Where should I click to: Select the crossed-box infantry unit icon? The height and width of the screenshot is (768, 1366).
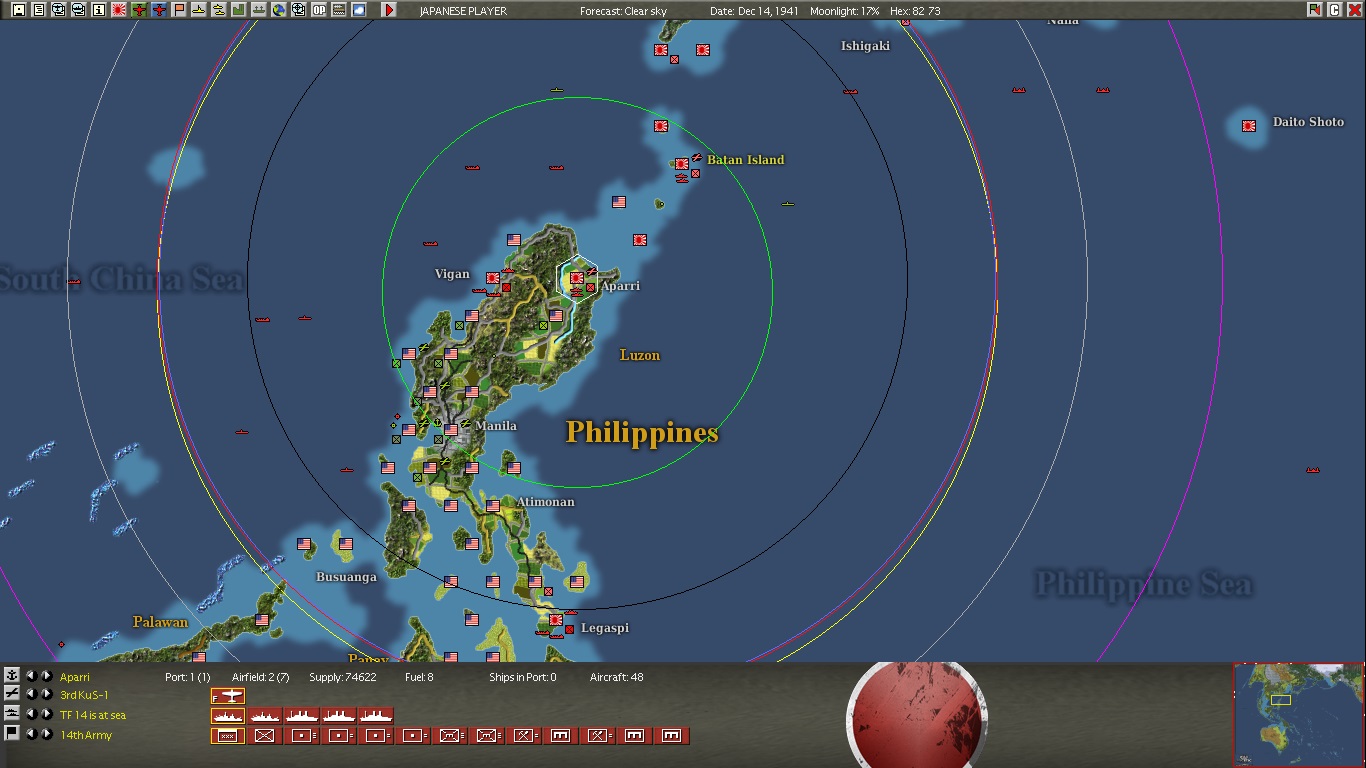(265, 736)
